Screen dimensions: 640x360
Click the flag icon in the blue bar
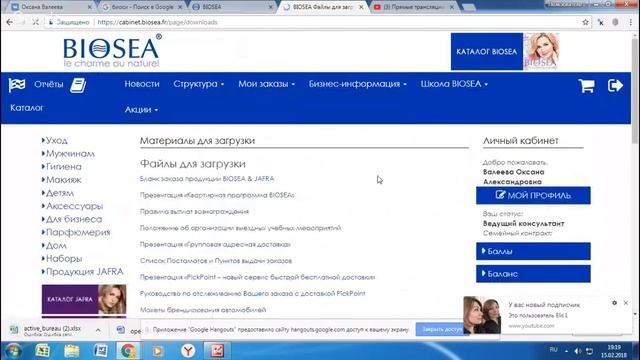click(x=17, y=84)
